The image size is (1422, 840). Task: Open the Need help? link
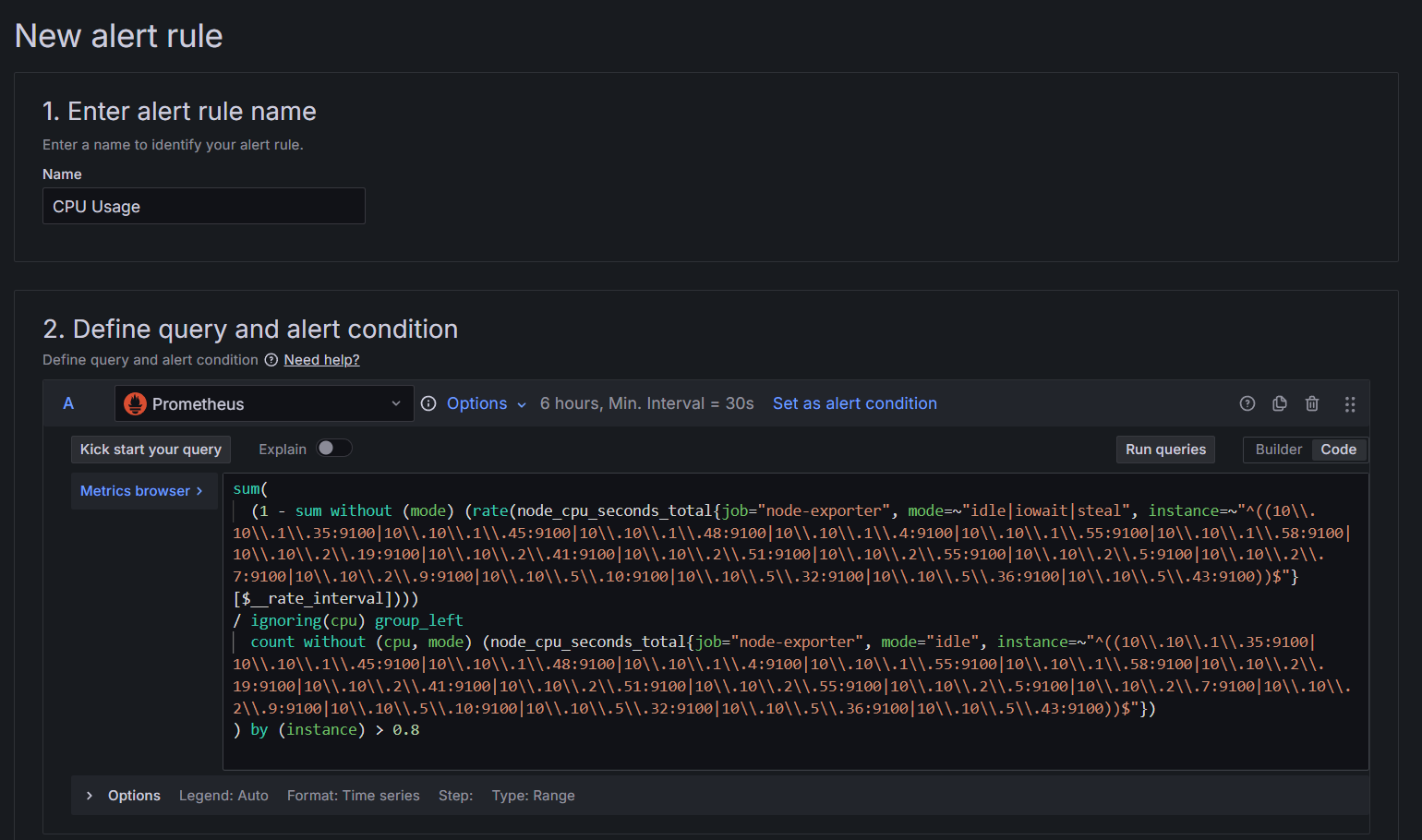[x=321, y=360]
